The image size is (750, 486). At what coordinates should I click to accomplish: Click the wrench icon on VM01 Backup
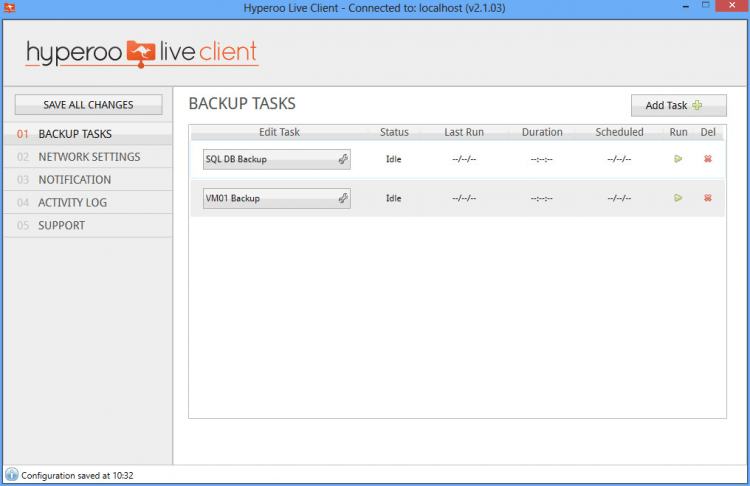click(343, 198)
